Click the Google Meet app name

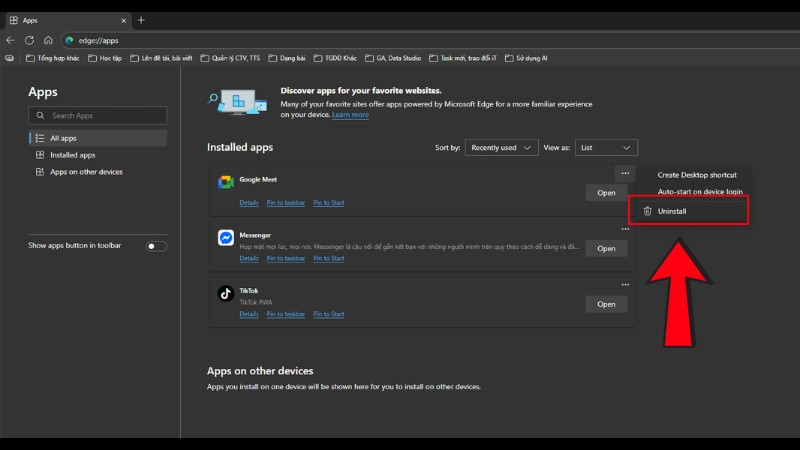(258, 180)
